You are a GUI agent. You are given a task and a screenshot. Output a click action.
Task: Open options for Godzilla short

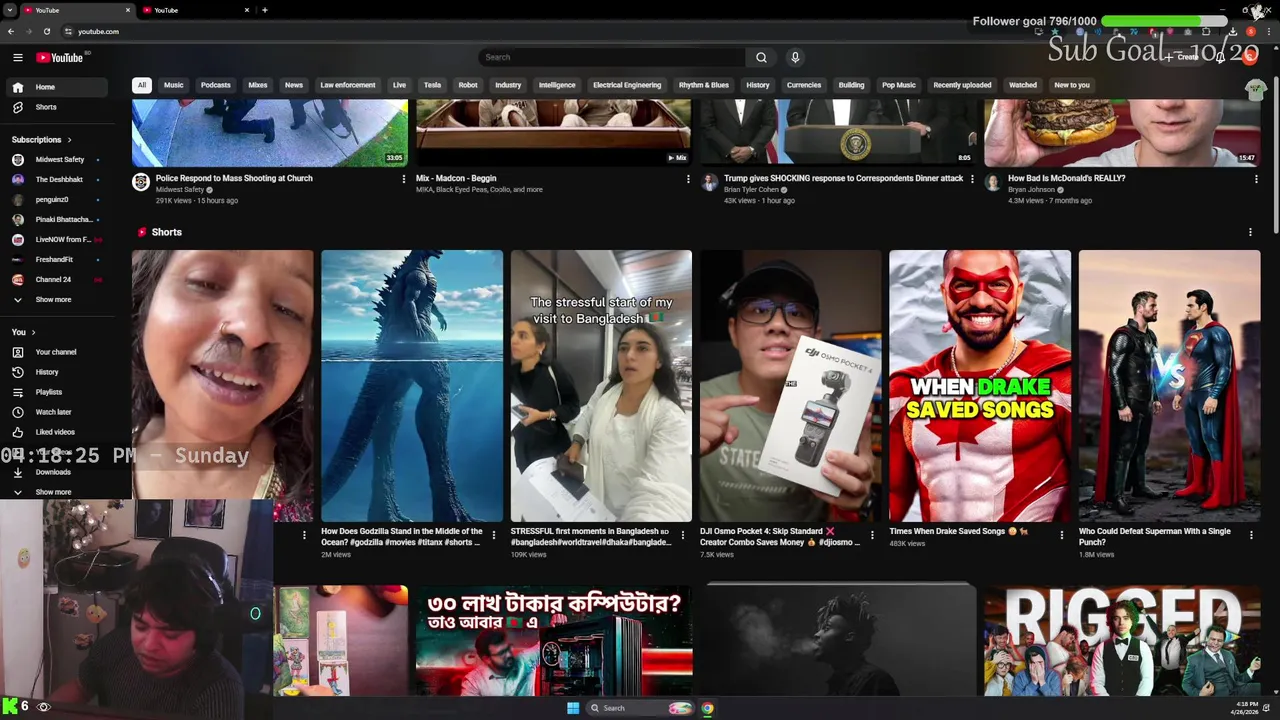click(x=493, y=535)
